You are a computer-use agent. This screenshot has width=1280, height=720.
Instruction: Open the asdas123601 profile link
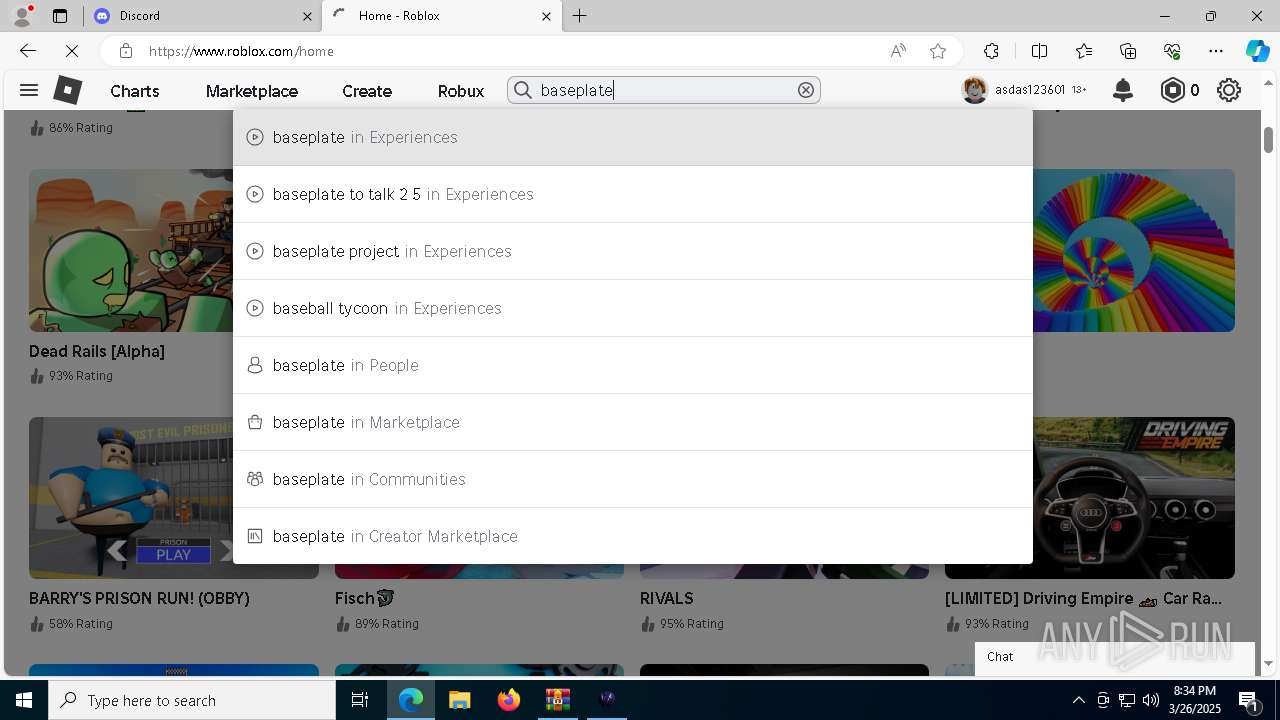coord(1030,90)
